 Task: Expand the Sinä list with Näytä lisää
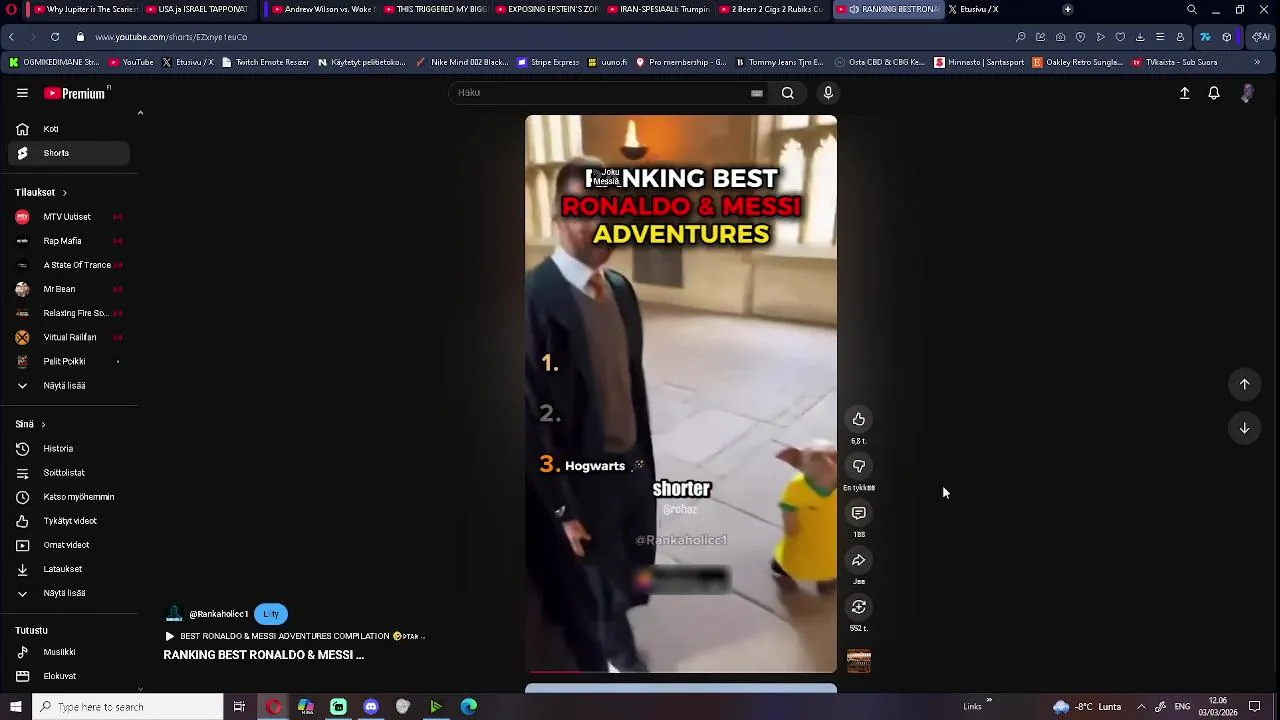(69, 593)
